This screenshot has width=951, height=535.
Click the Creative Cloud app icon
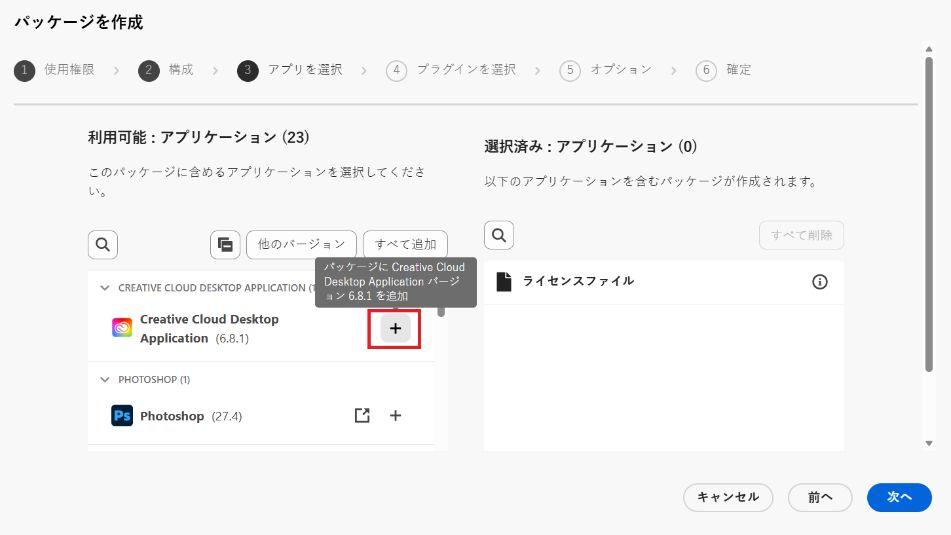click(x=122, y=328)
